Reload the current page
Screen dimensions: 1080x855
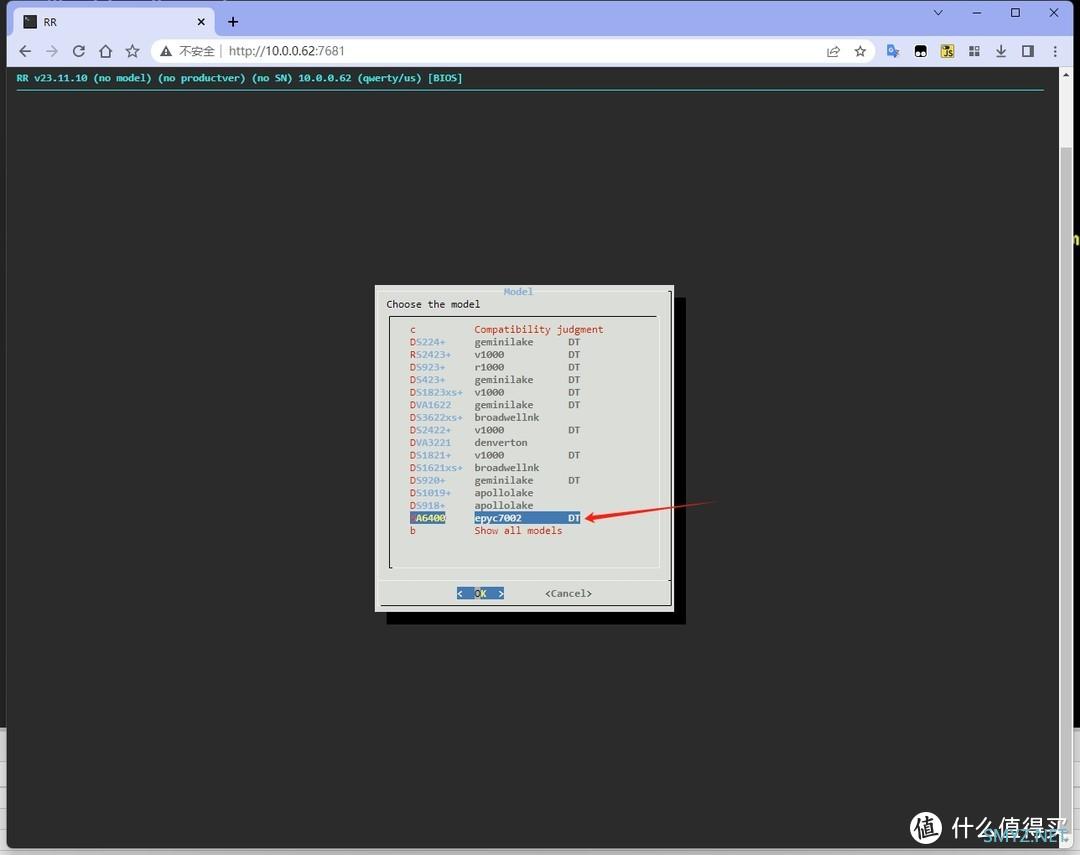[x=79, y=51]
